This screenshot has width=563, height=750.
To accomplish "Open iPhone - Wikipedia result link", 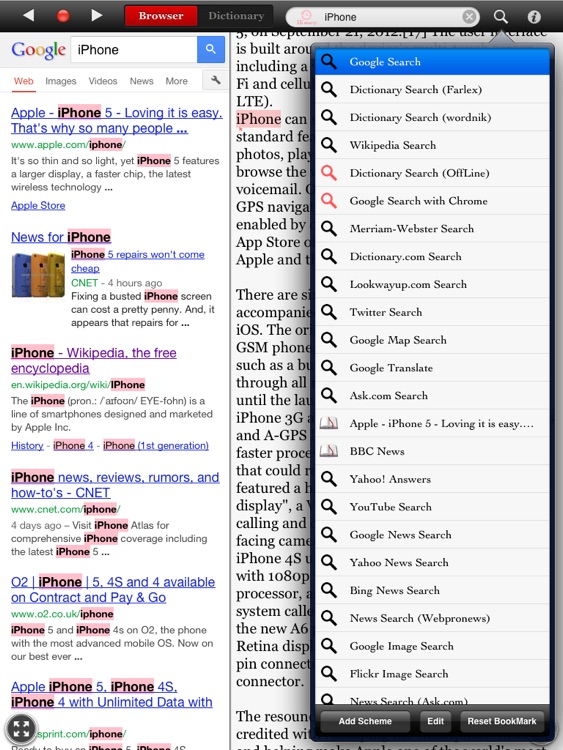I will pos(94,360).
